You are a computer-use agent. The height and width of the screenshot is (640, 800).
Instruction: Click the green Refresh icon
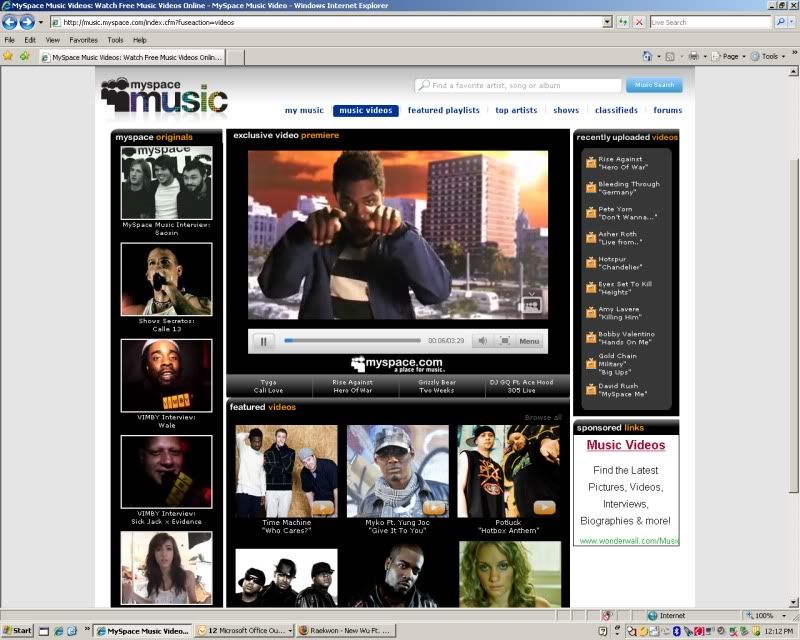tap(623, 22)
